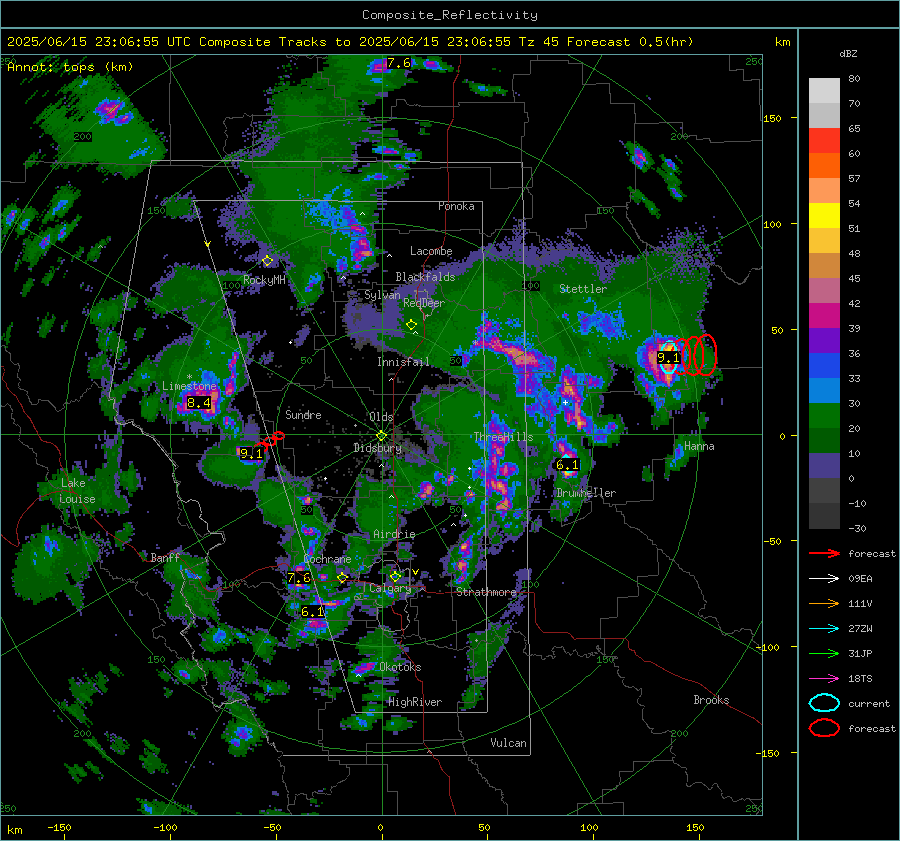Click the 'Forecast 0.5(hr)' header text

[630, 42]
